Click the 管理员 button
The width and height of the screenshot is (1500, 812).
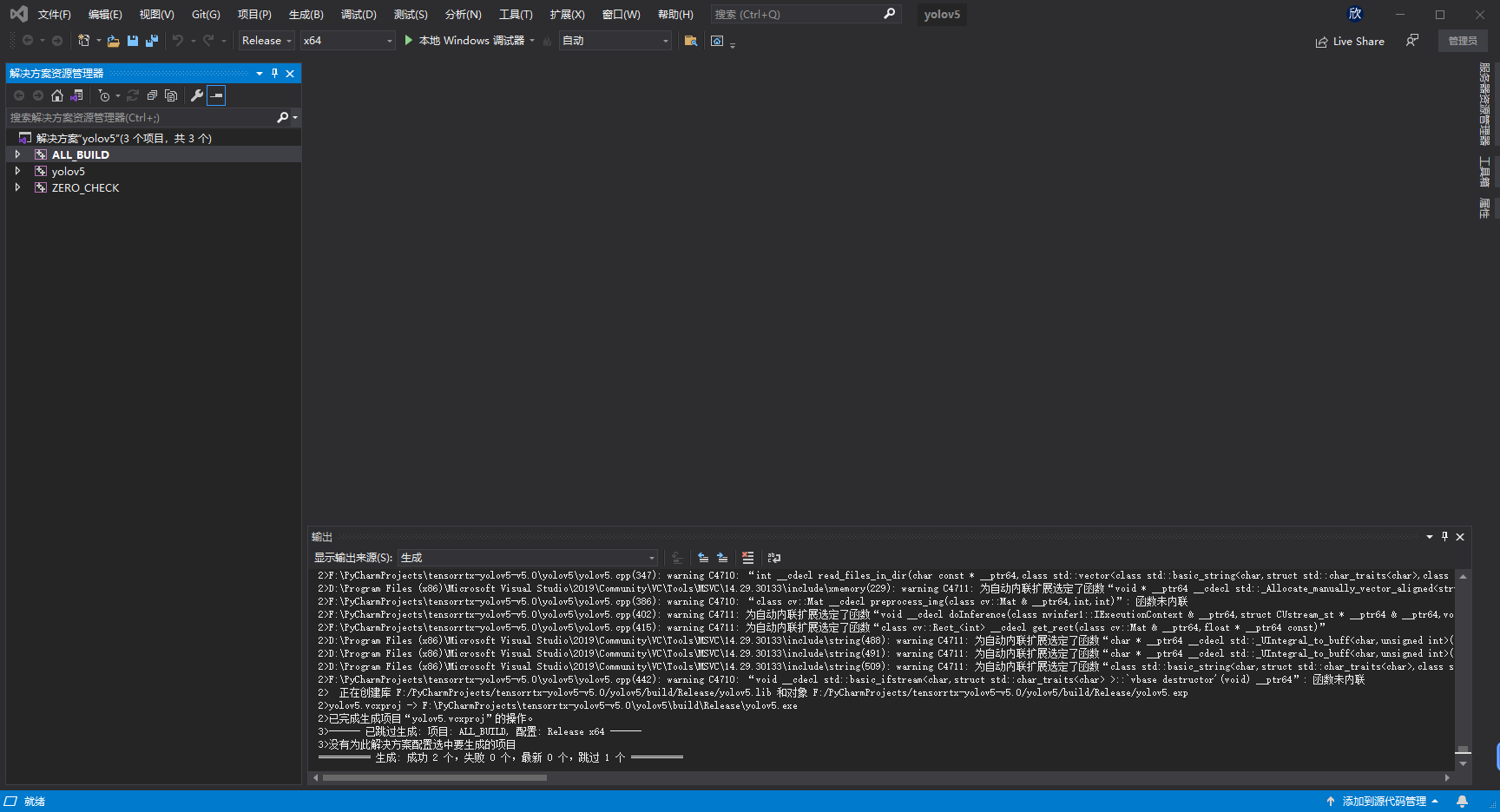pyautogui.click(x=1463, y=41)
